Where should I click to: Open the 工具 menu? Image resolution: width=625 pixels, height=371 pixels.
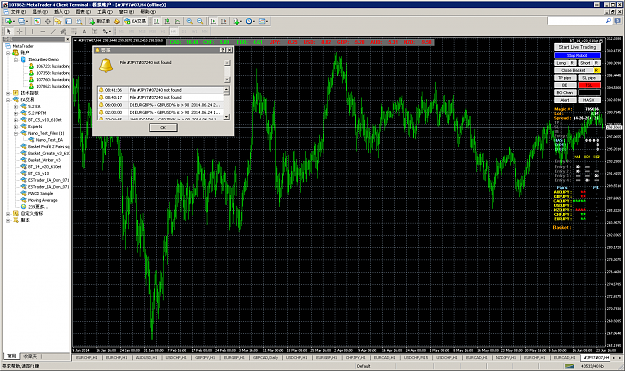pyautogui.click(x=105, y=12)
